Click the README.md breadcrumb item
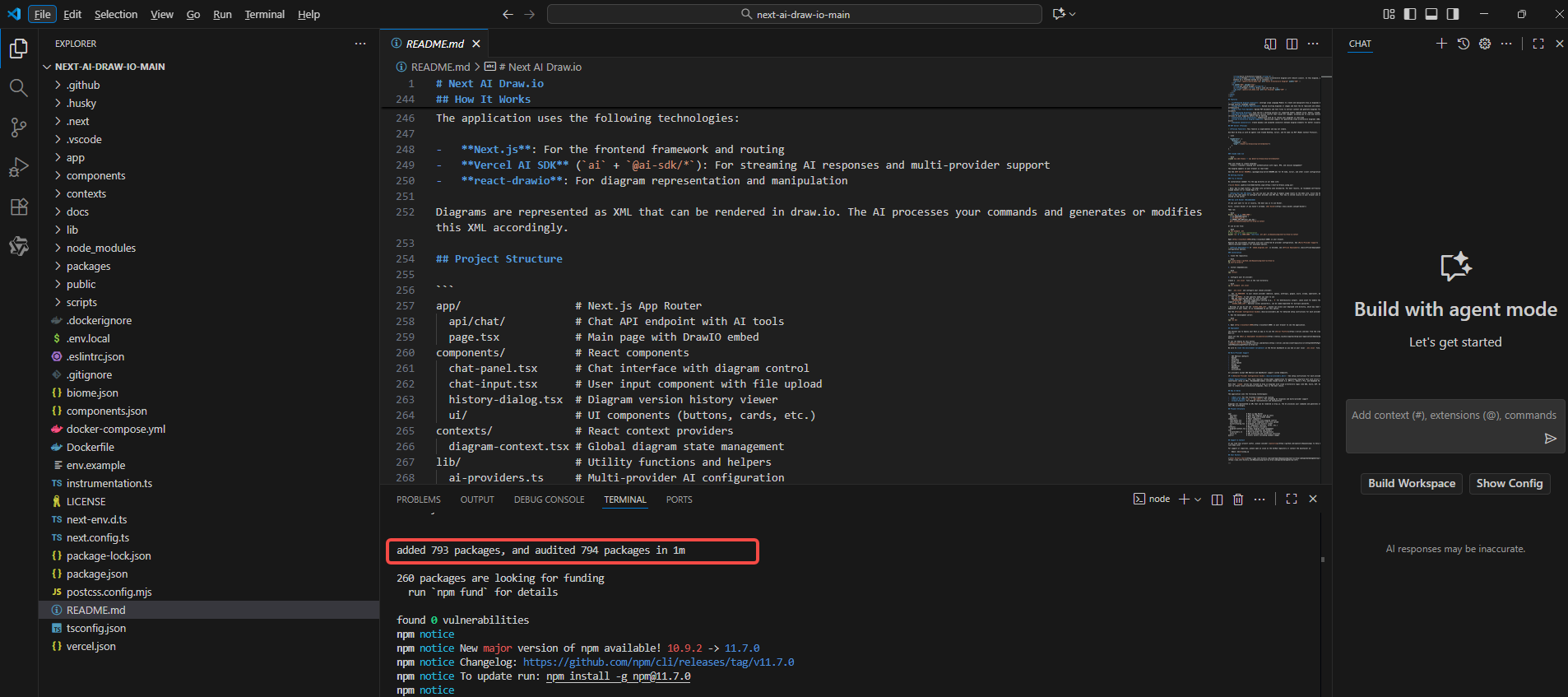1568x697 pixels. 434,67
